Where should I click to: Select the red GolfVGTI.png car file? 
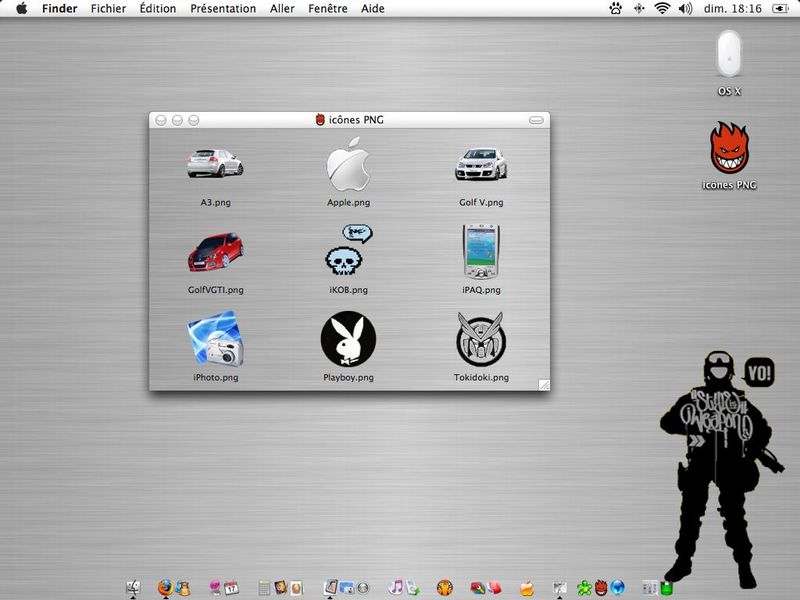215,252
